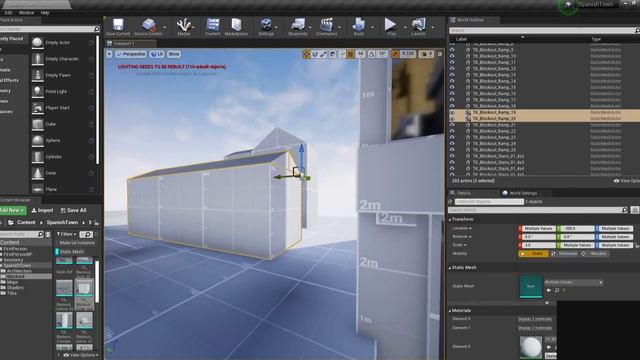Select Empty Character in Place Actors
640x360 pixels.
click(x=63, y=59)
